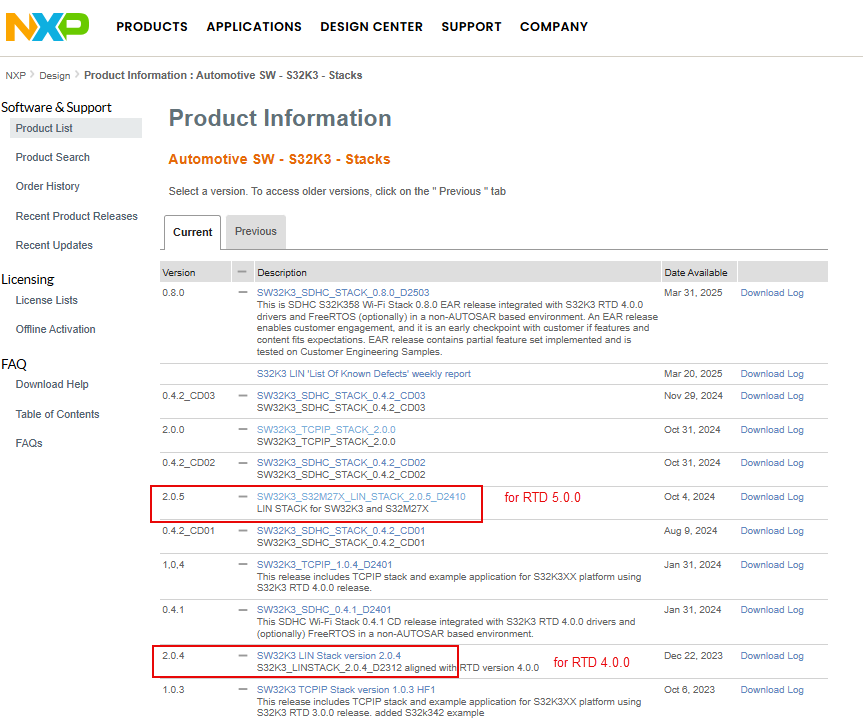Screen dimensions: 863x724
Task: Select the Current tab
Action: point(192,232)
